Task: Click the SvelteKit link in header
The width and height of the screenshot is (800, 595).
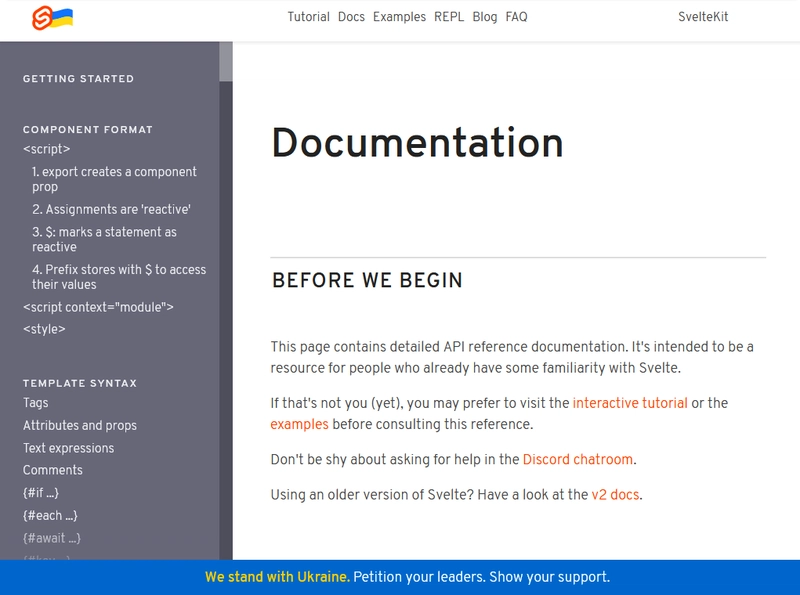Action: 703,17
